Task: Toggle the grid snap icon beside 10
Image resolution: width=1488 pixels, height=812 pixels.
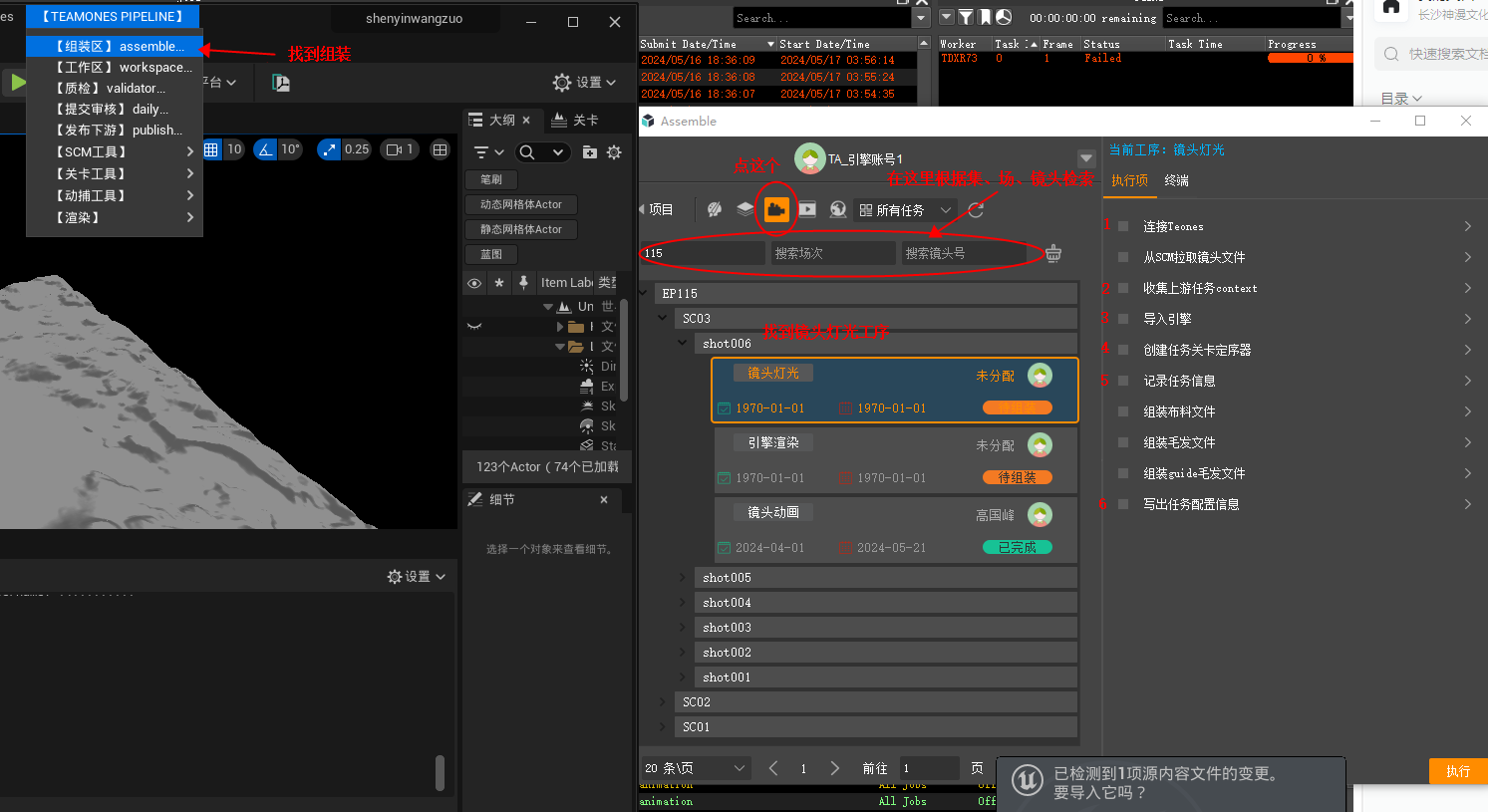Action: 211,149
